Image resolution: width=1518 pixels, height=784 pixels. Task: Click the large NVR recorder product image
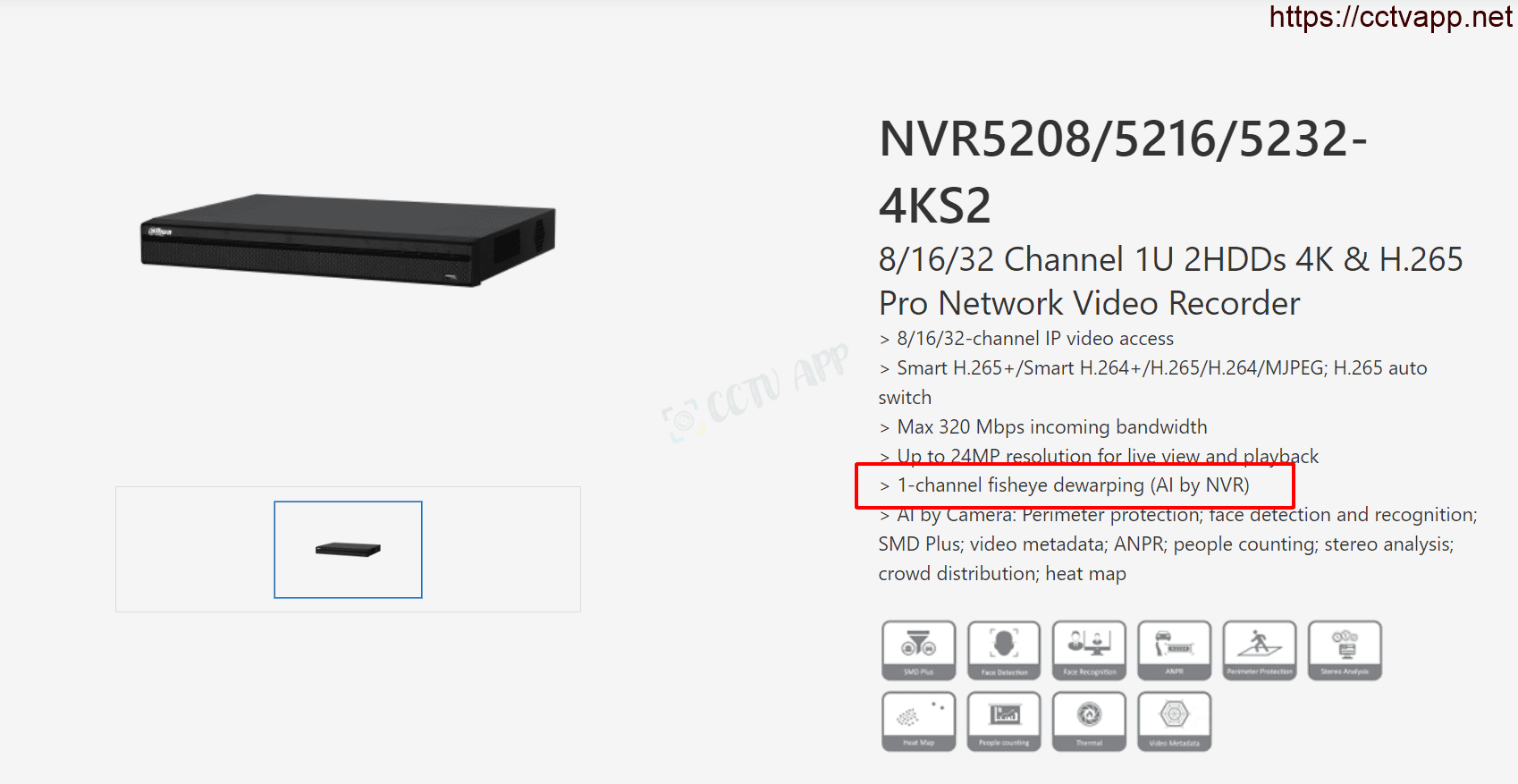[348, 240]
